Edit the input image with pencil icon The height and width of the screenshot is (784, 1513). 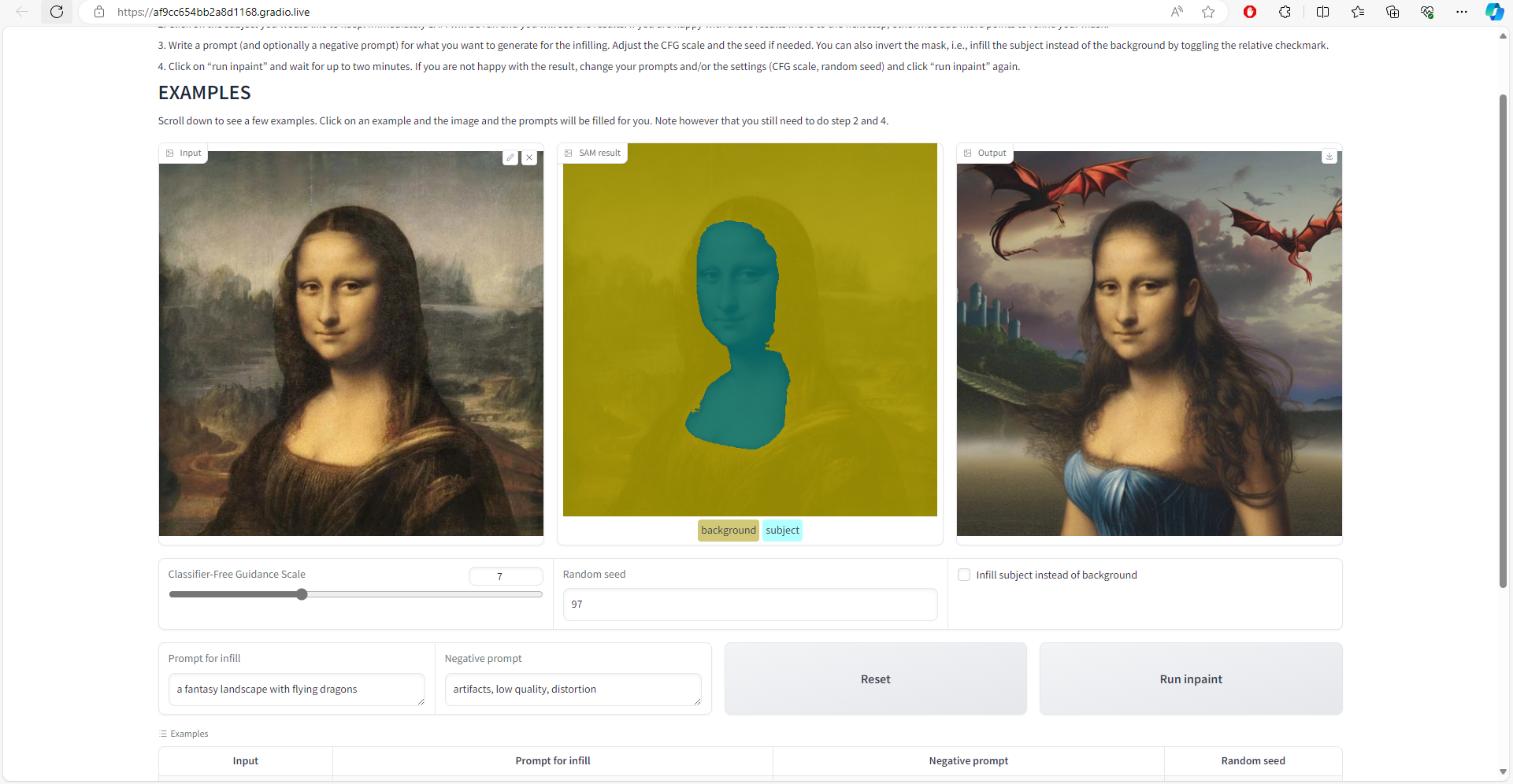[510, 157]
